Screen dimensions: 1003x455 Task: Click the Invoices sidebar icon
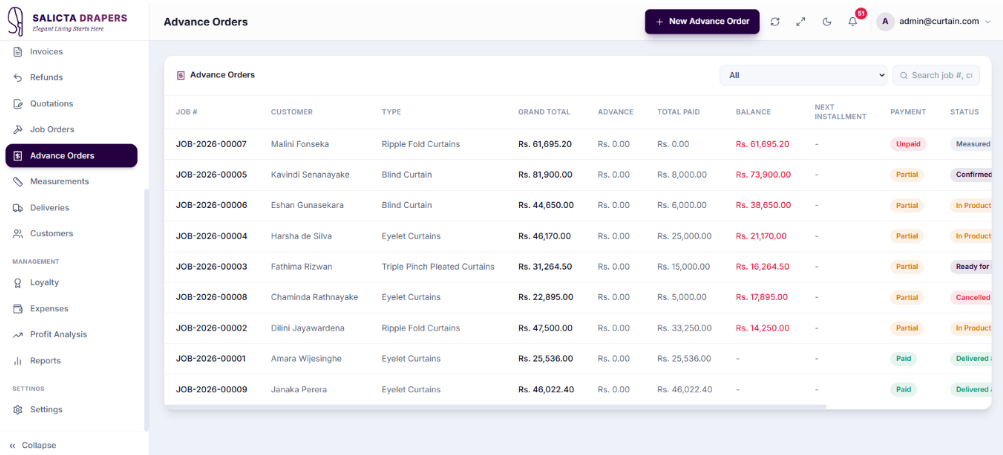pyautogui.click(x=18, y=51)
